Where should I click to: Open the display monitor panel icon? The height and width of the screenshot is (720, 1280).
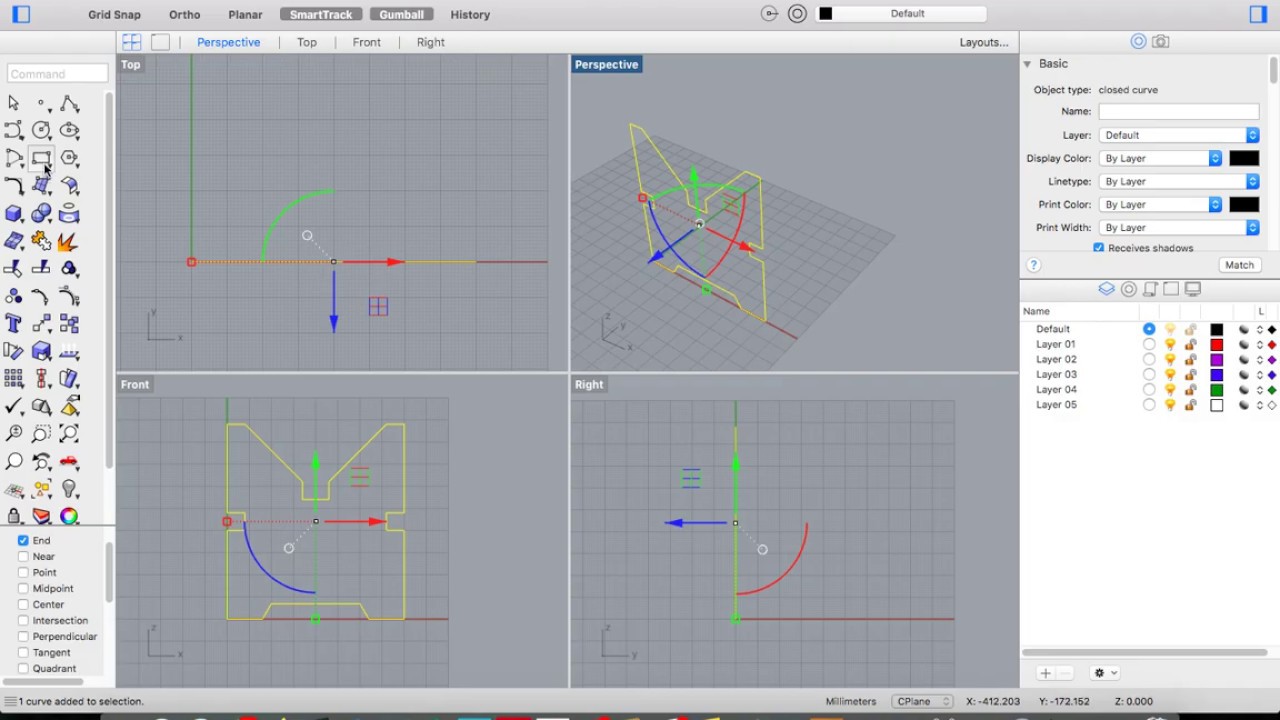click(x=1192, y=289)
